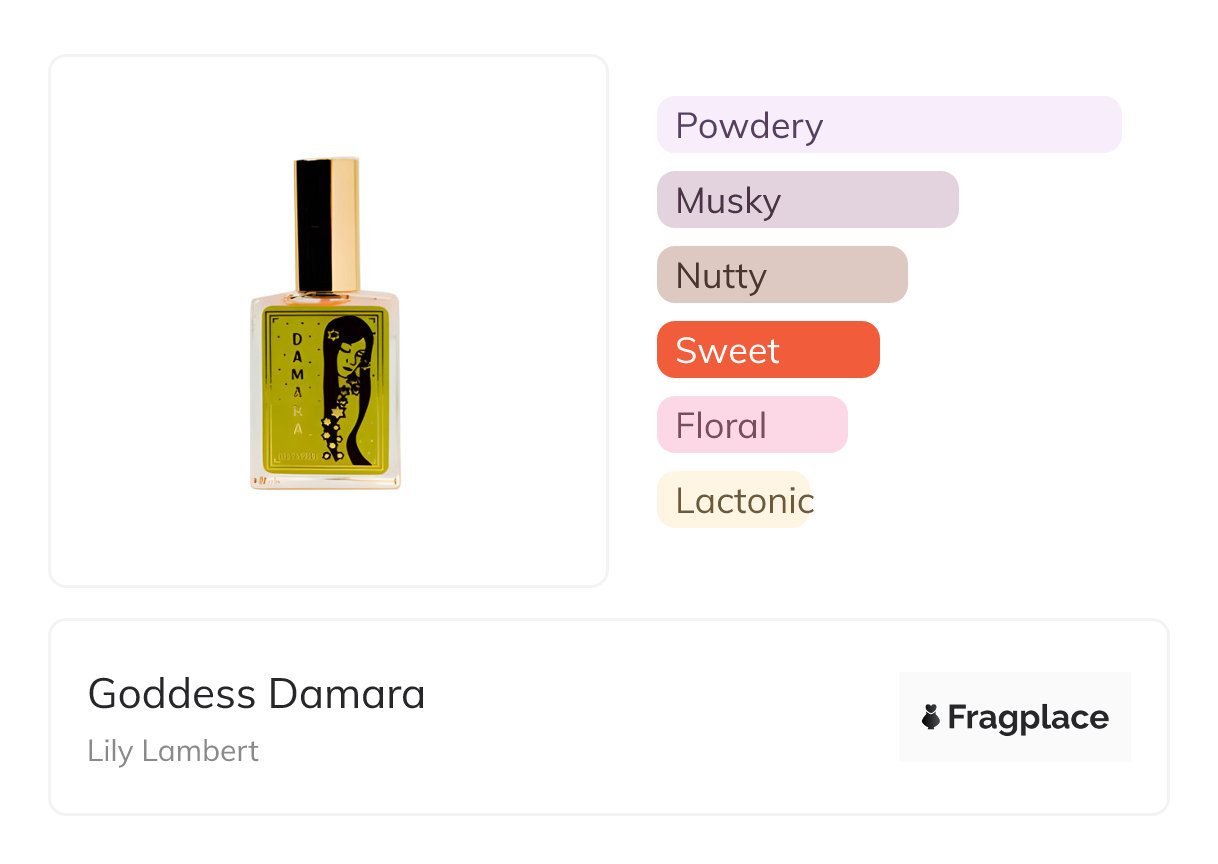Click the woman's face illustration on the bottle
The width and height of the screenshot is (1218, 864).
click(x=353, y=360)
